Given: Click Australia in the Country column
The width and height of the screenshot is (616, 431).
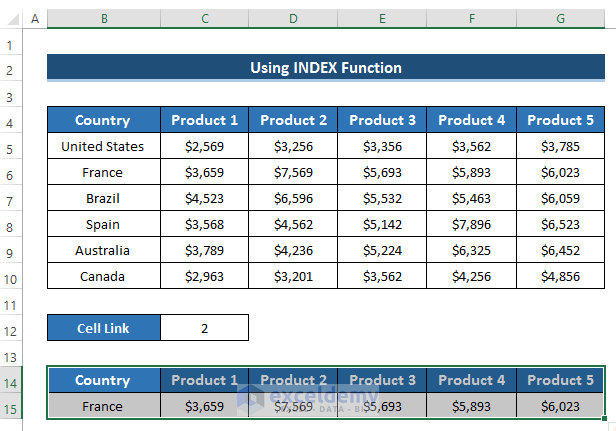Looking at the screenshot, I should click(103, 251).
